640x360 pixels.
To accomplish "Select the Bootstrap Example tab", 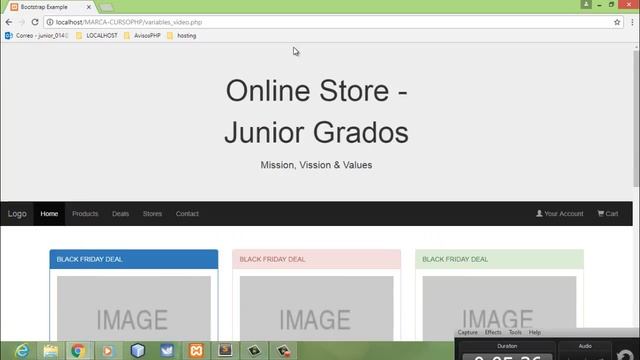I will pyautogui.click(x=49, y=7).
